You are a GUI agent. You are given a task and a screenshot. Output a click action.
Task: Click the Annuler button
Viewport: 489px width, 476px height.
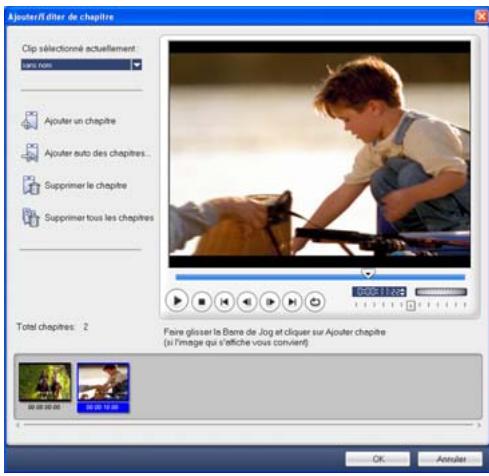[450, 459]
